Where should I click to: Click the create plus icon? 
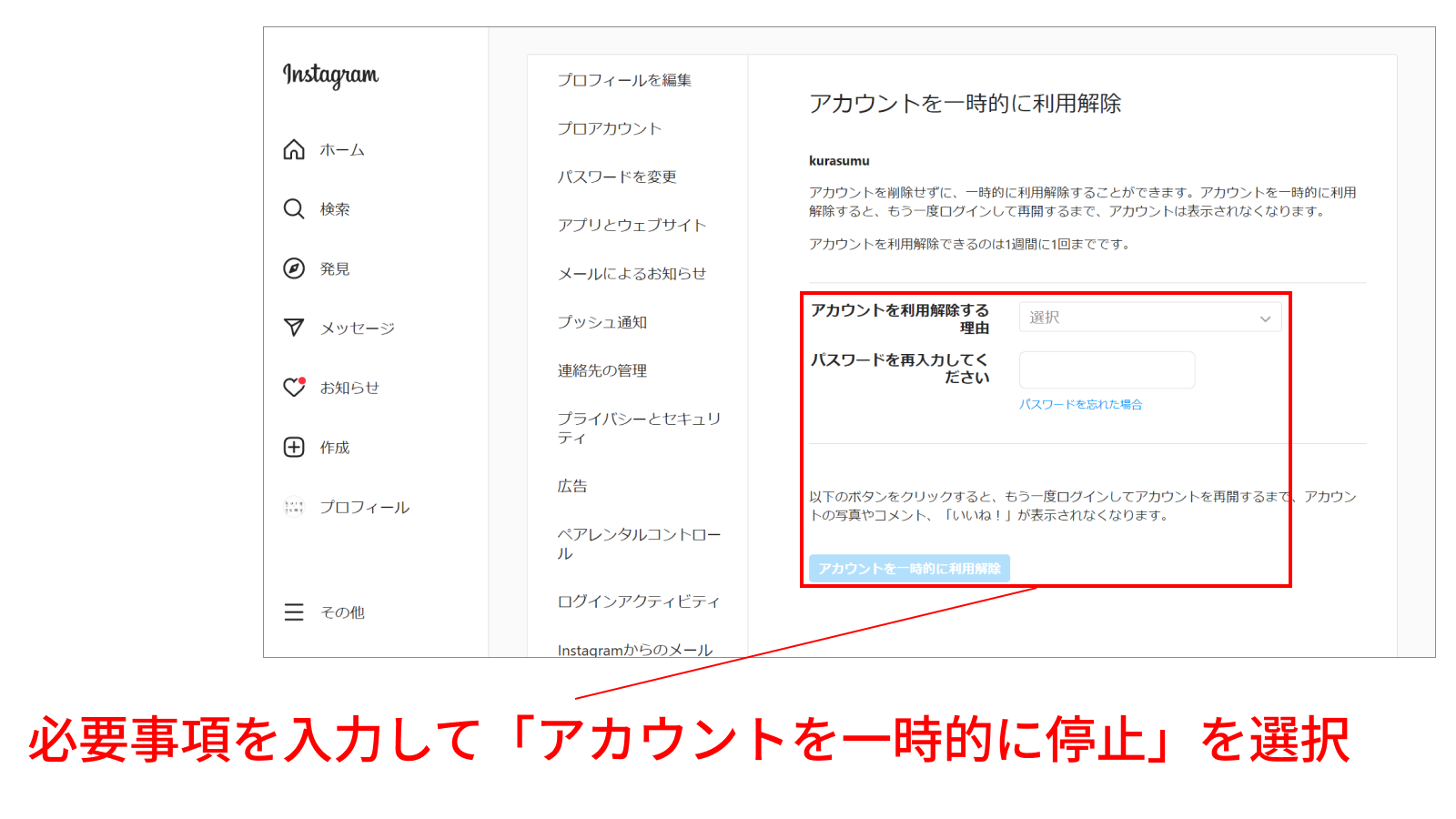(294, 447)
